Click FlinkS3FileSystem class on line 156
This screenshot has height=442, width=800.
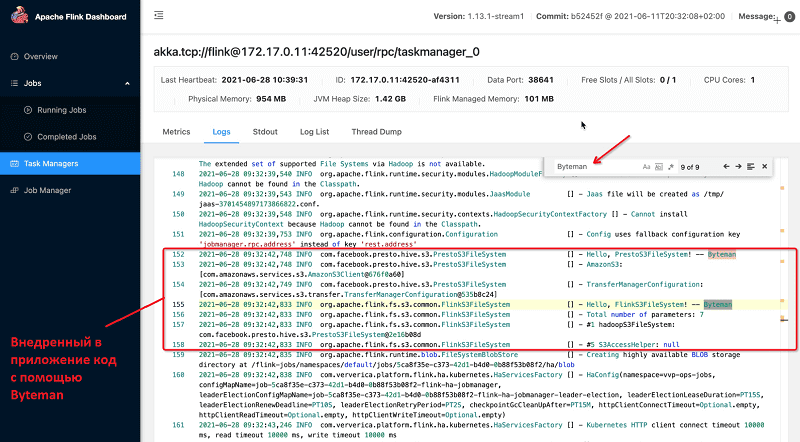476,314
